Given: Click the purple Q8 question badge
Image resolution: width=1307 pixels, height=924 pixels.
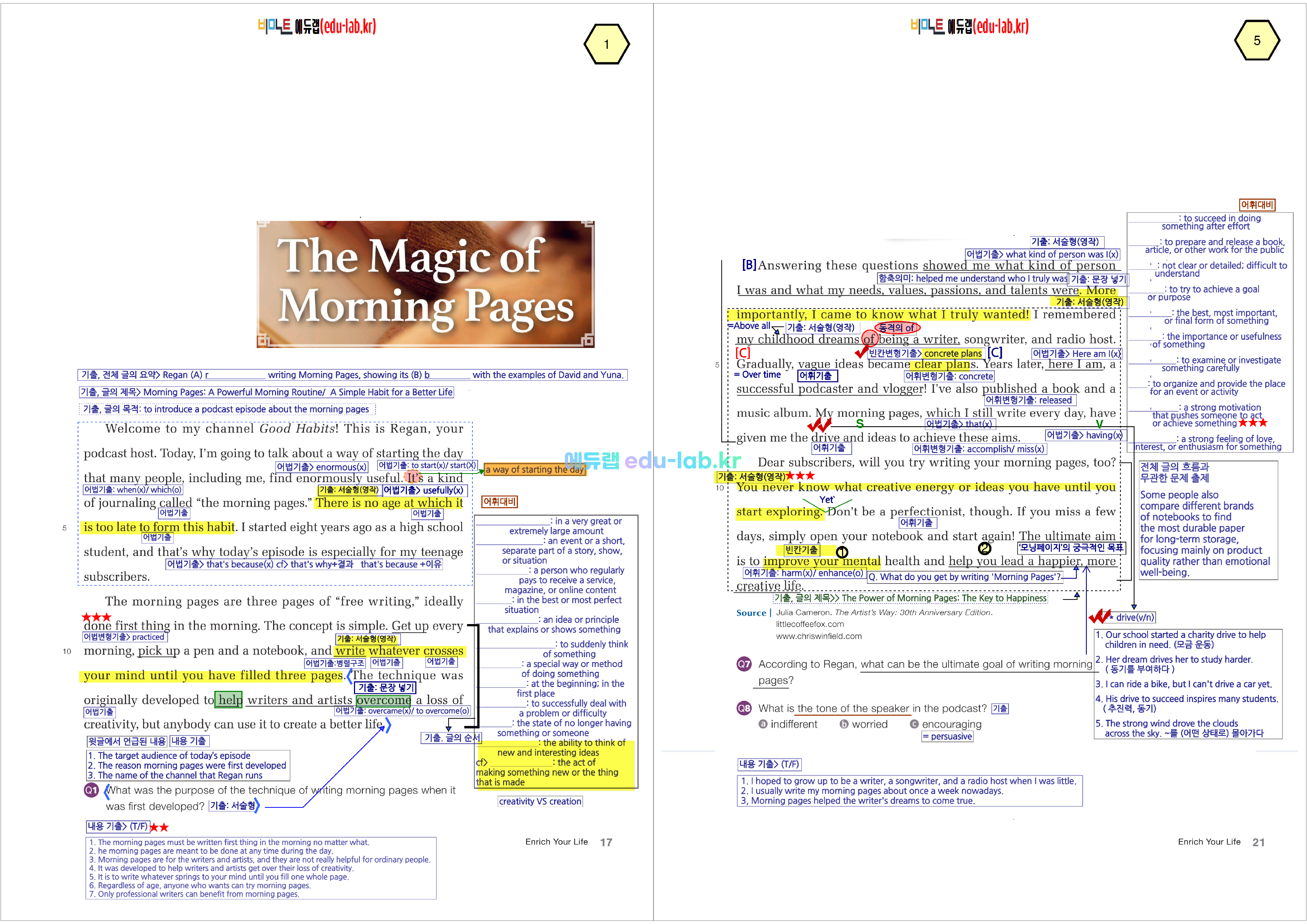Looking at the screenshot, I should point(743,708).
